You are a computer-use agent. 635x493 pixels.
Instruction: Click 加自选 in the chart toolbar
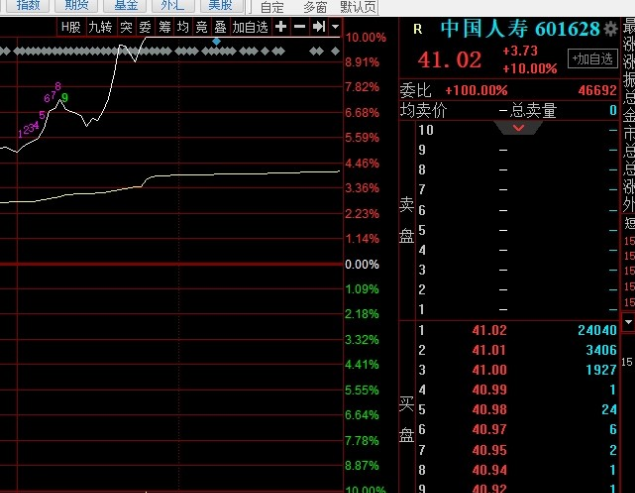[x=250, y=27]
